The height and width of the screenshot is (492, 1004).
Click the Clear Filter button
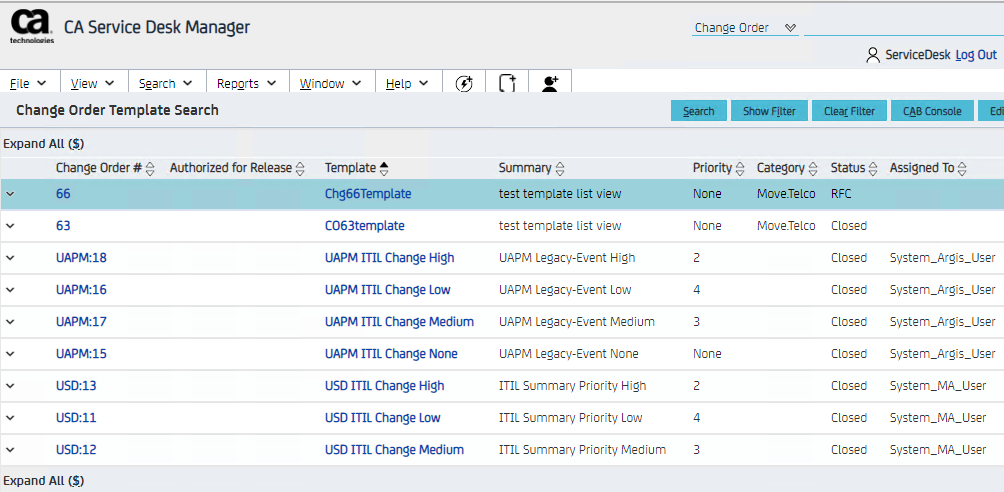pyautogui.click(x=849, y=111)
